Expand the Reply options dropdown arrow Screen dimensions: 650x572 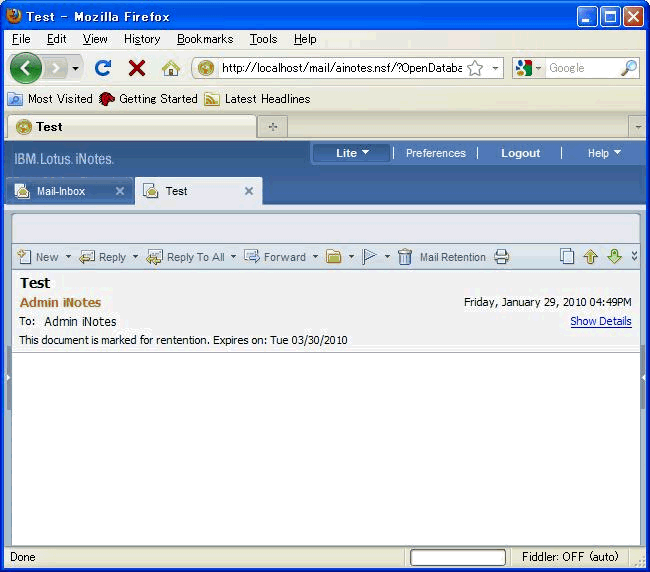pyautogui.click(x=135, y=257)
